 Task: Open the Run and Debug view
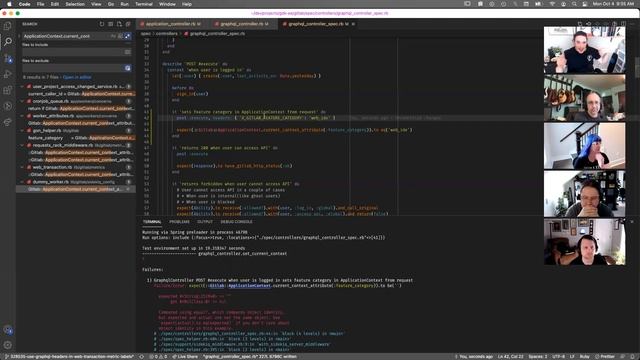pyautogui.click(x=7, y=74)
